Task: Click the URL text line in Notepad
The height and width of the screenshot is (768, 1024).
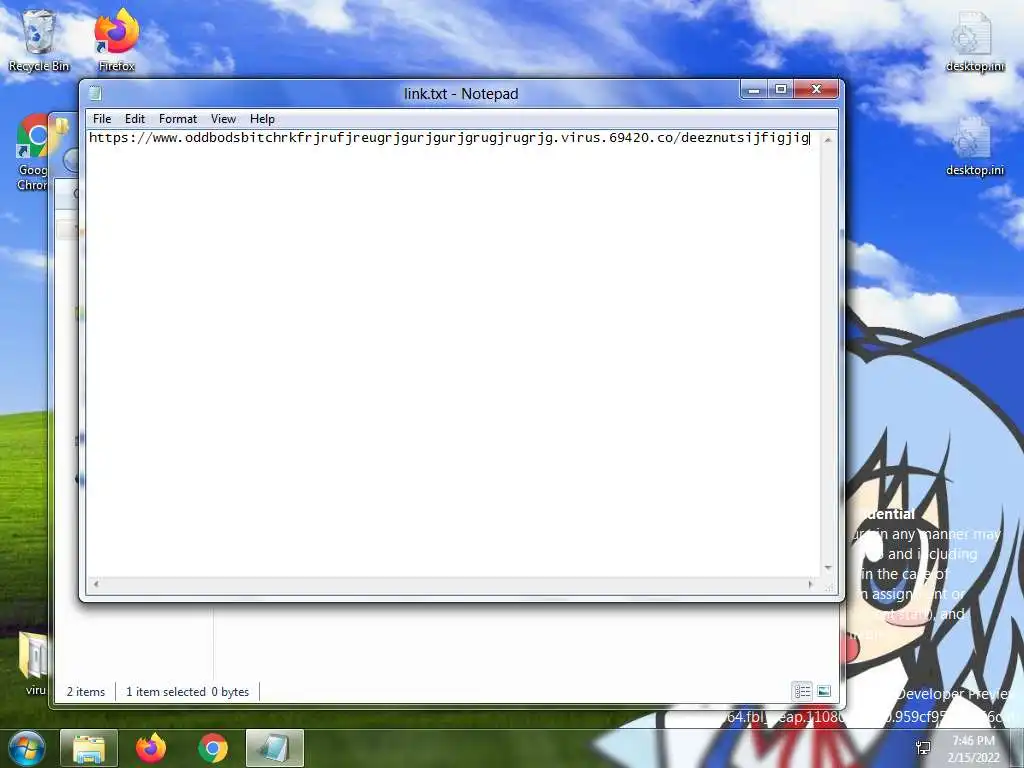Action: point(449,138)
